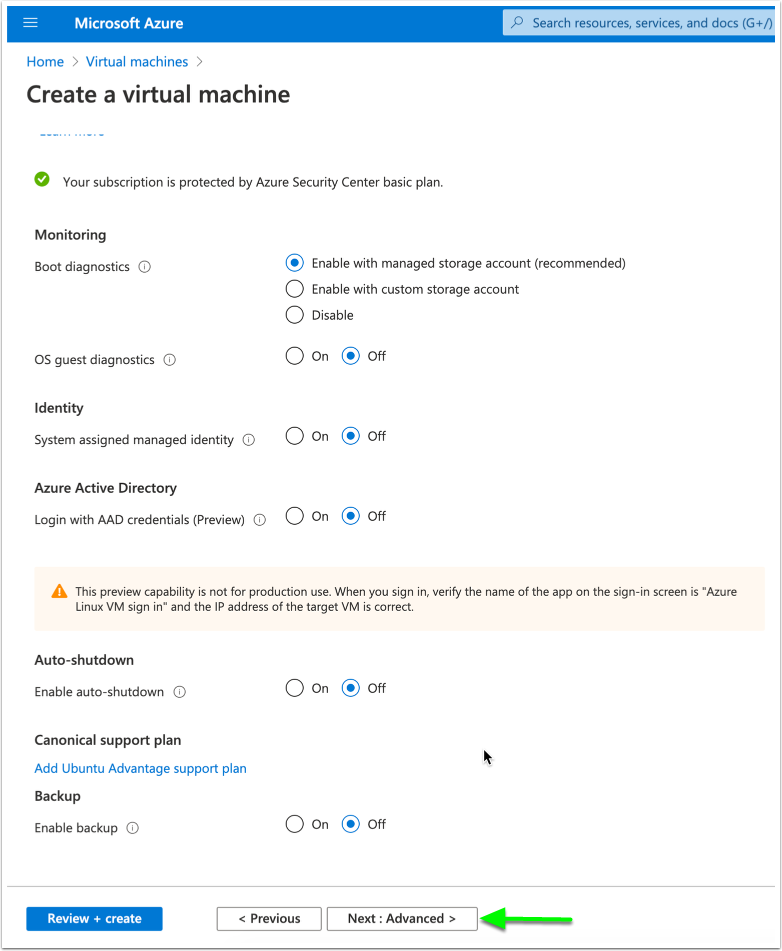
Task: Turn On Enable auto-shutdown
Action: click(294, 688)
